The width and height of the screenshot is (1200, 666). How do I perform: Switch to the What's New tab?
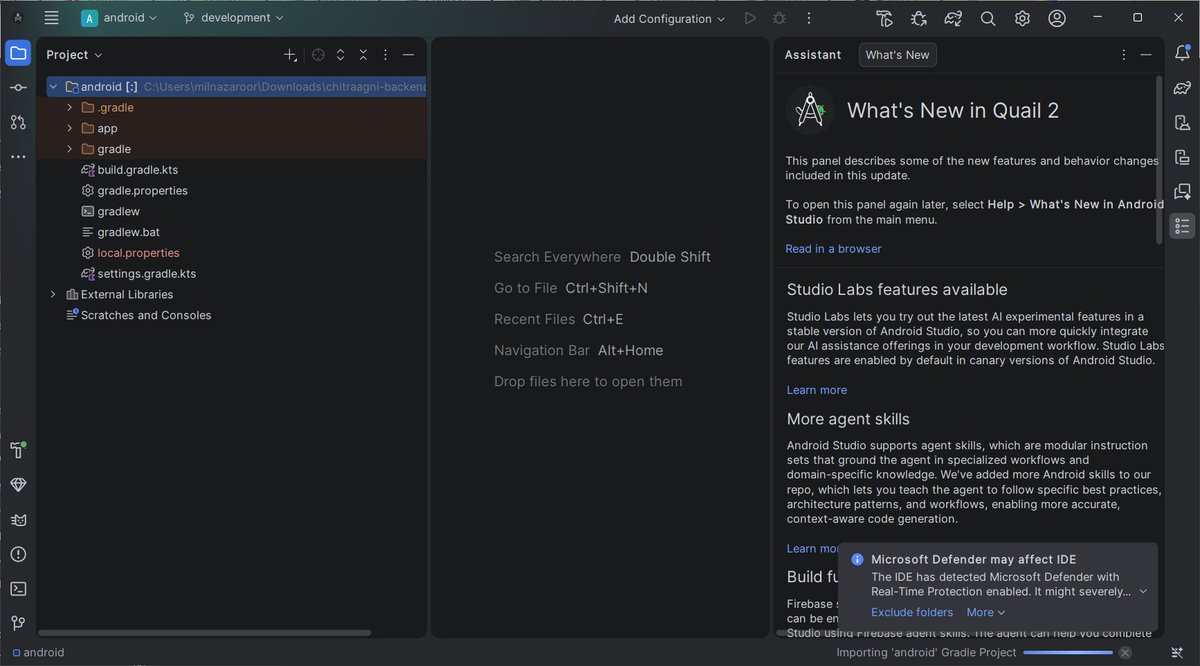[897, 55]
